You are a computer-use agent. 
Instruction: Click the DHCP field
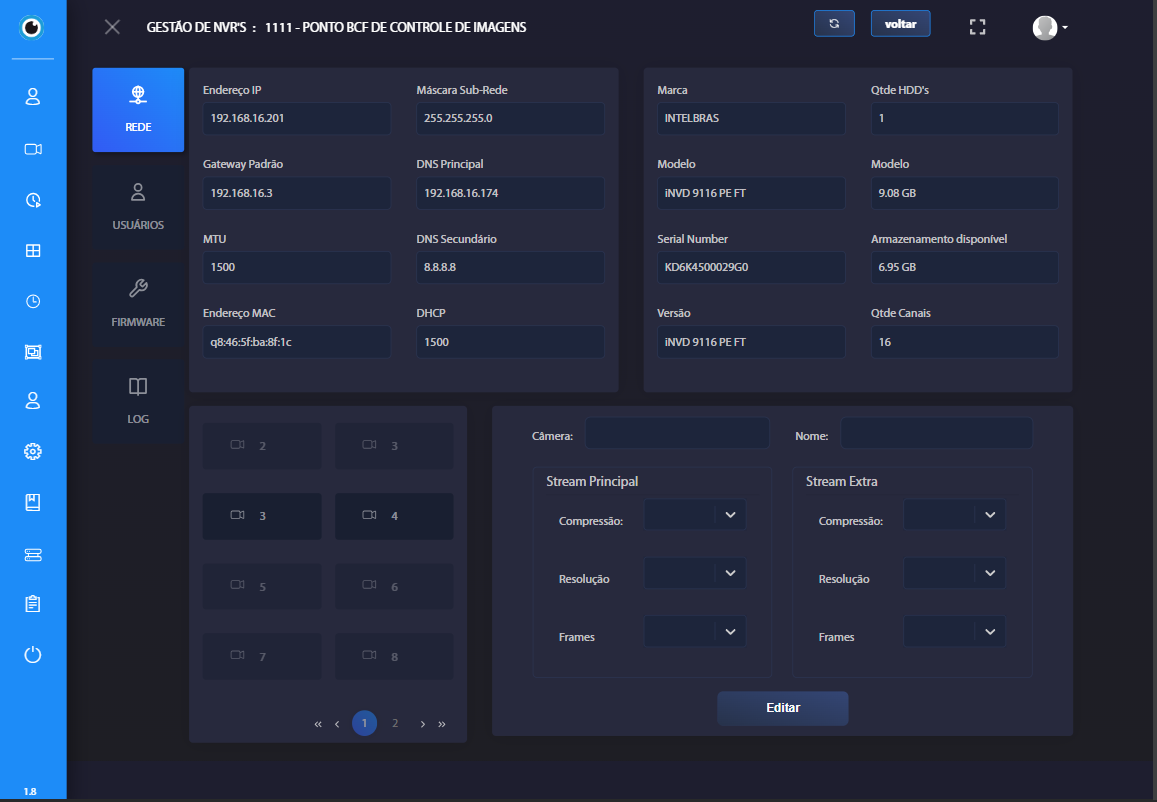[511, 342]
